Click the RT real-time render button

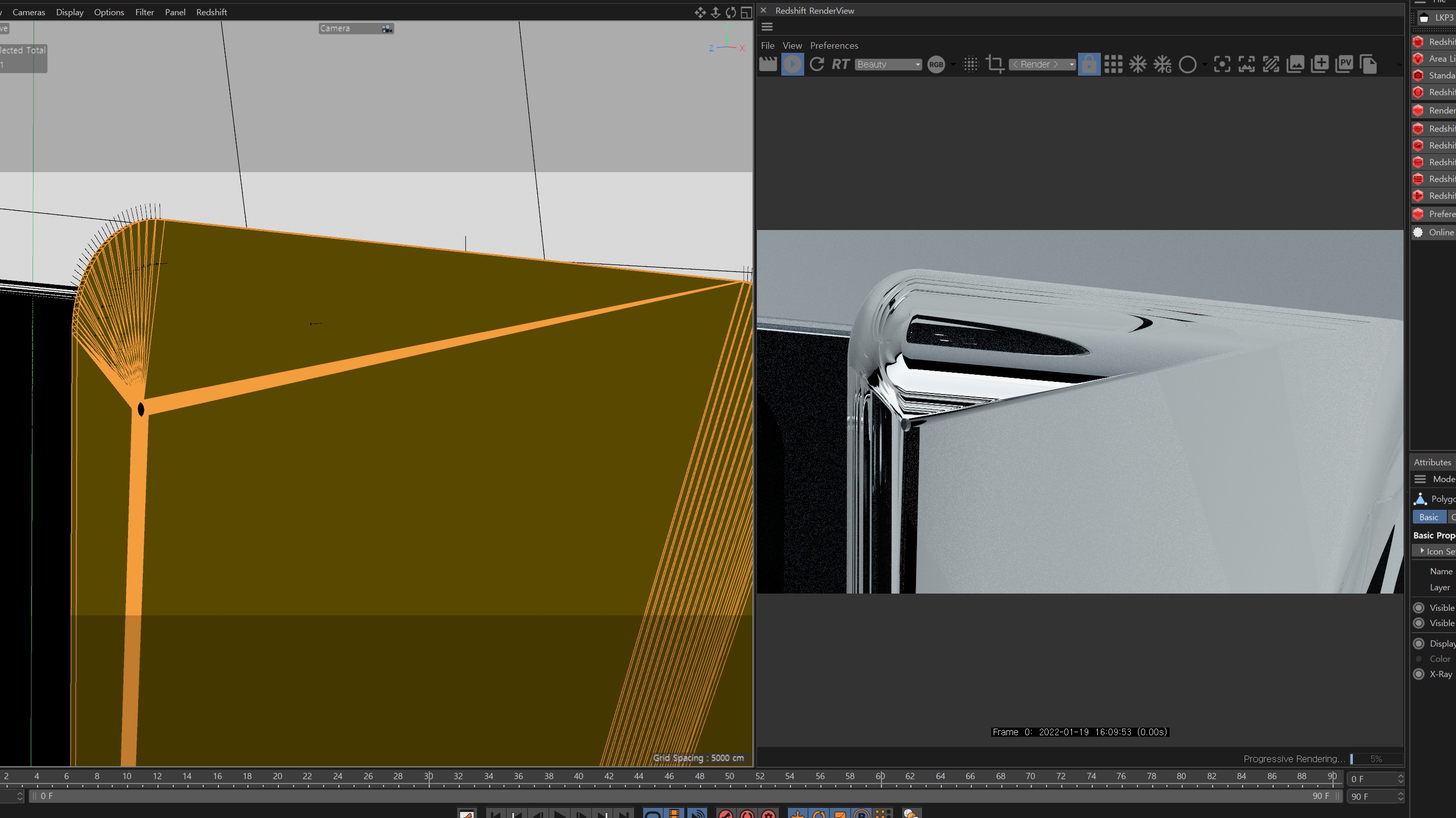click(841, 63)
